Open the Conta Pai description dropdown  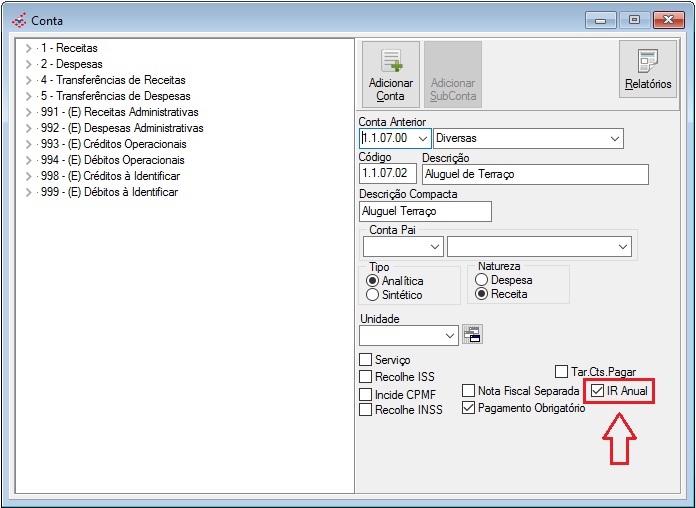click(x=622, y=245)
